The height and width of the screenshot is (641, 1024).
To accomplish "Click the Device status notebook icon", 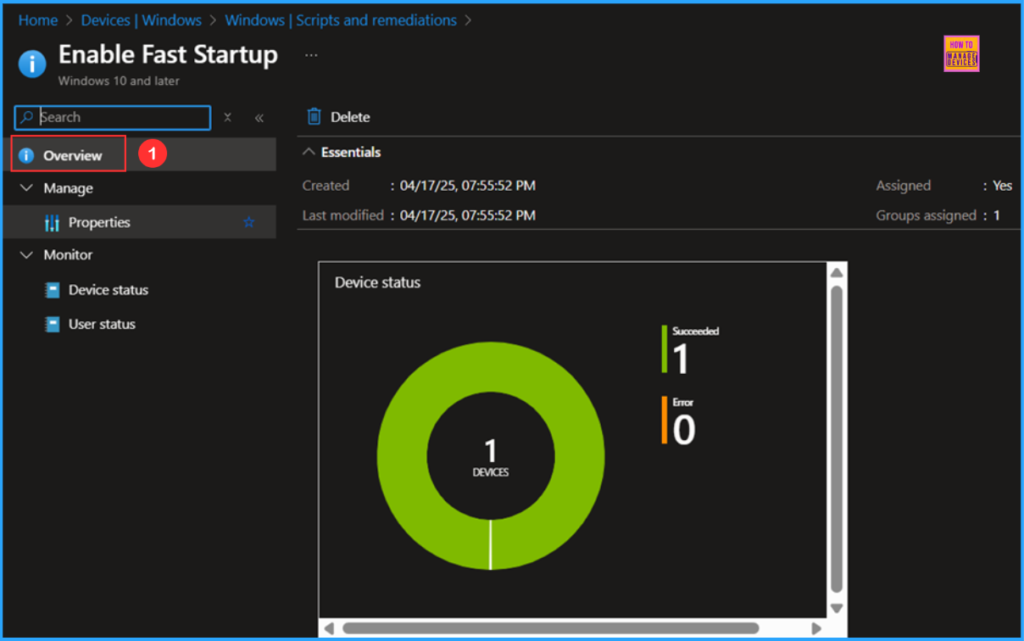I will (52, 290).
